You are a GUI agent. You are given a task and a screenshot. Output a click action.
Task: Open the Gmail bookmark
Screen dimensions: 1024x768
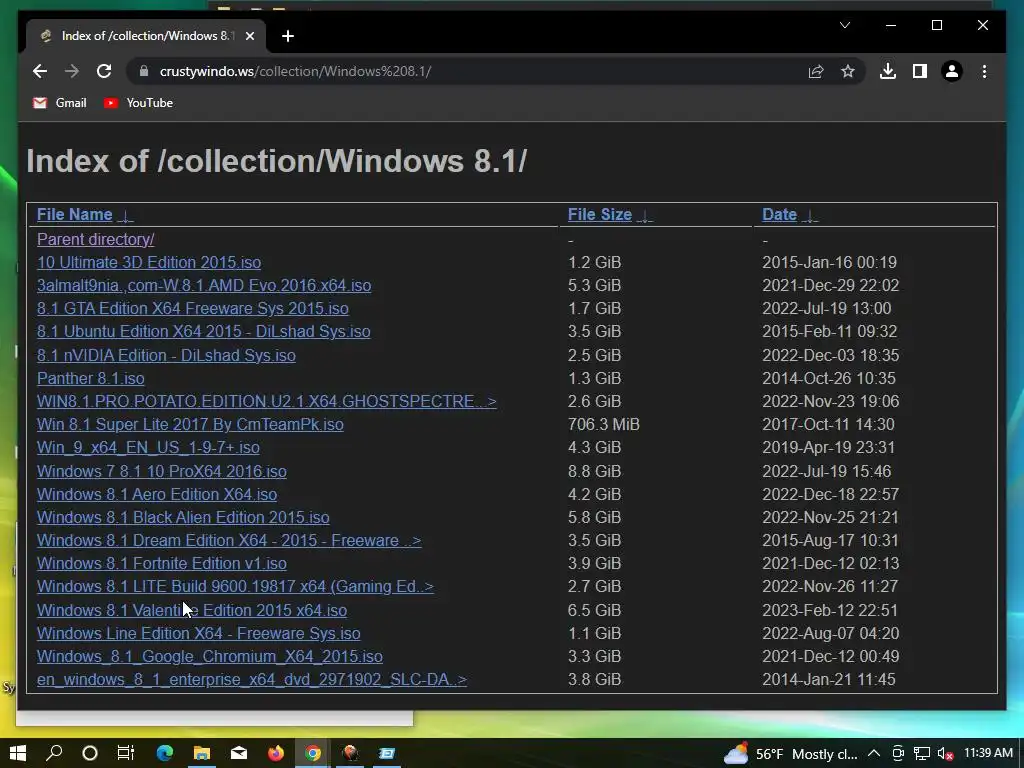click(60, 103)
